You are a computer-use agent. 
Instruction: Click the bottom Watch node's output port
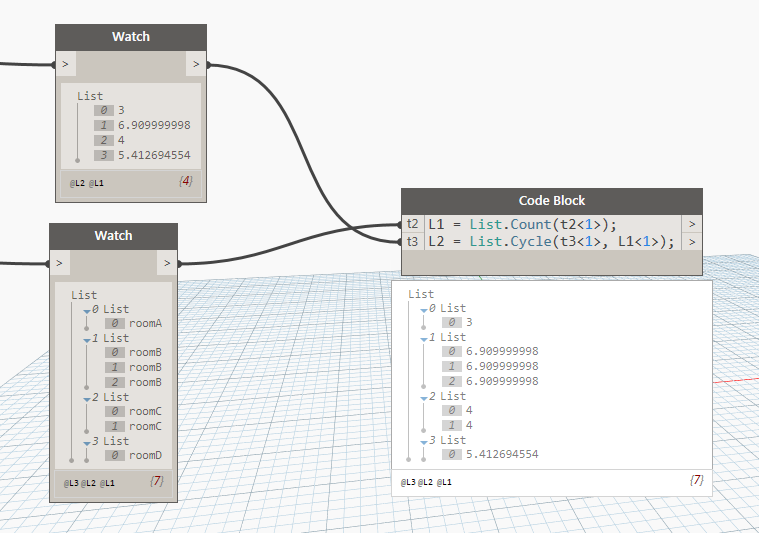coord(167,263)
